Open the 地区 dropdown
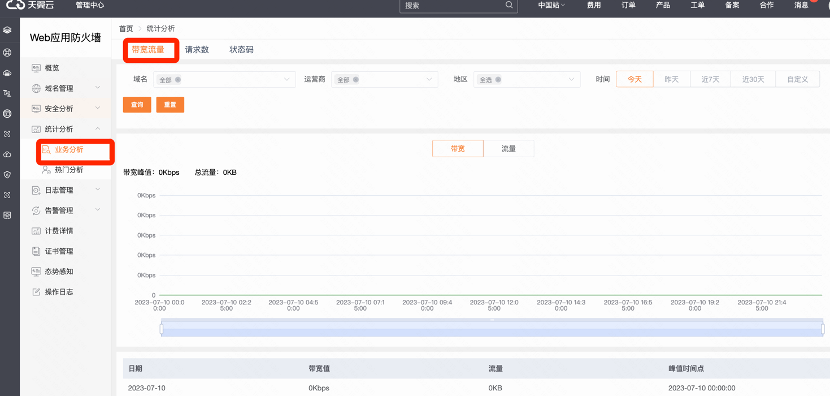This screenshot has height=396, width=830. point(527,79)
